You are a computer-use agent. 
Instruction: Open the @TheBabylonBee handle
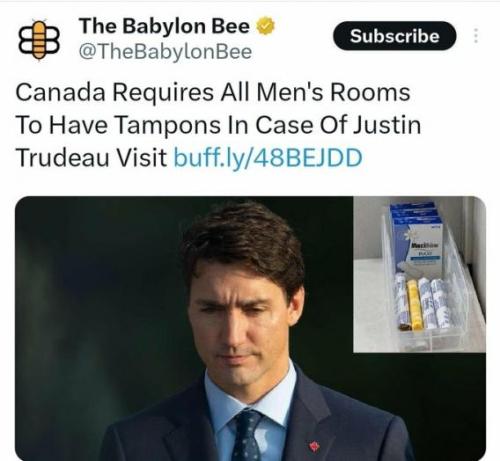point(165,52)
